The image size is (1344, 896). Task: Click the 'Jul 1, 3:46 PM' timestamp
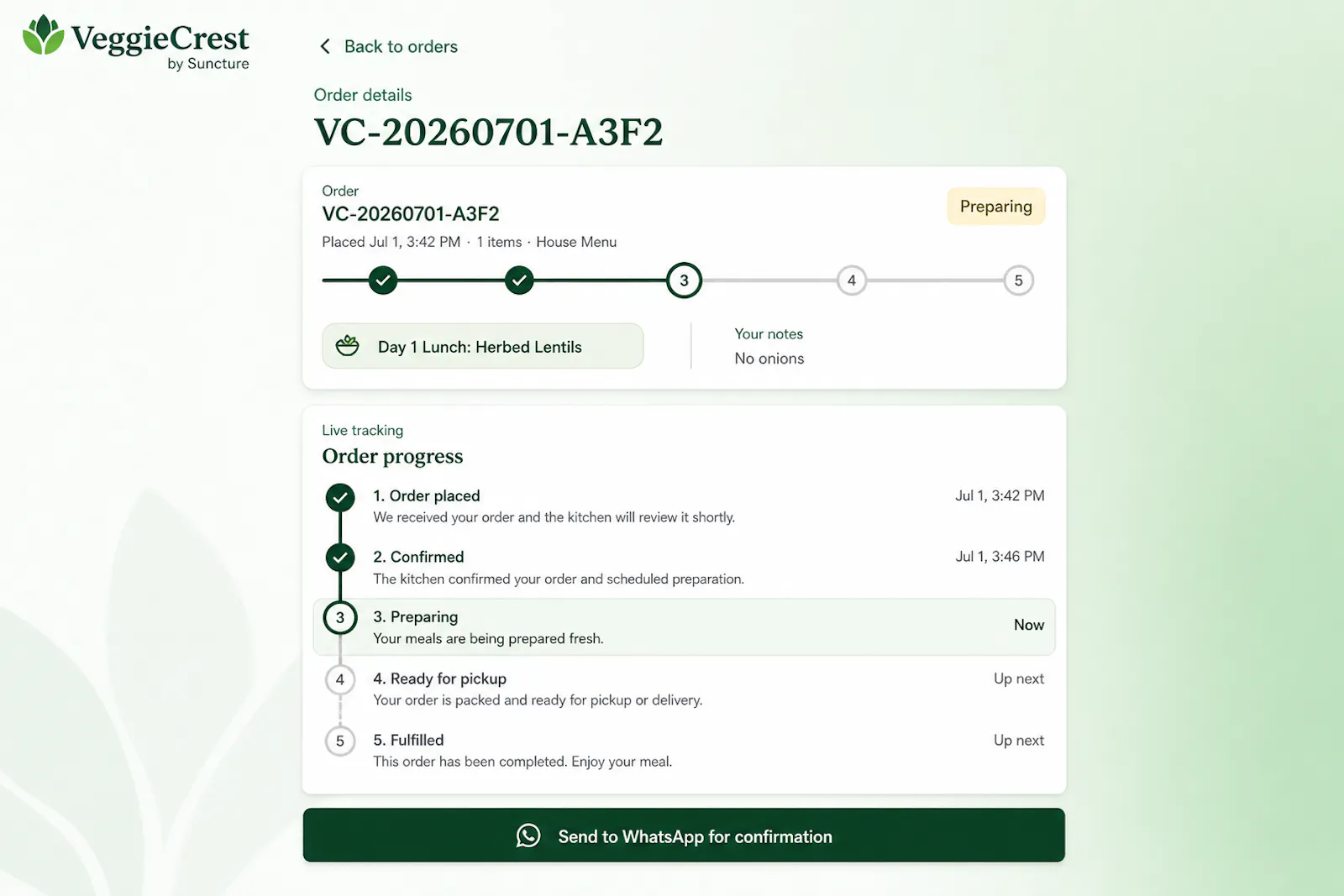pos(1000,557)
